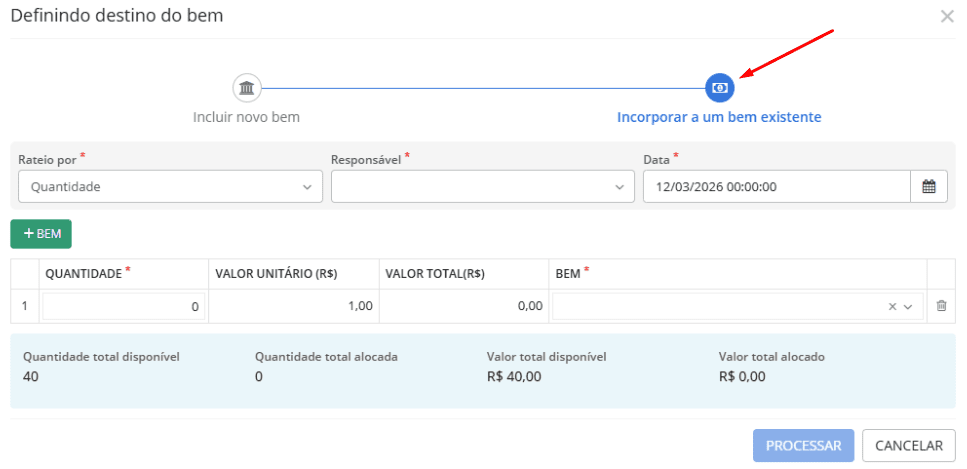
Task: Click the Valor Total cell showing 0,00
Action: (x=463, y=306)
